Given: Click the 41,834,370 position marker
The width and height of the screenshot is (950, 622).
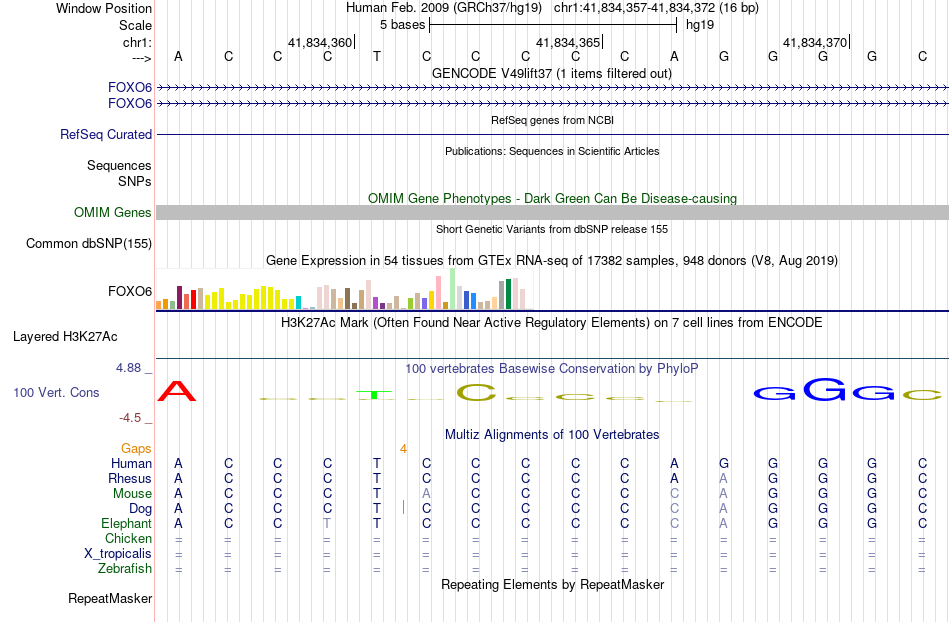Looking at the screenshot, I should (816, 43).
